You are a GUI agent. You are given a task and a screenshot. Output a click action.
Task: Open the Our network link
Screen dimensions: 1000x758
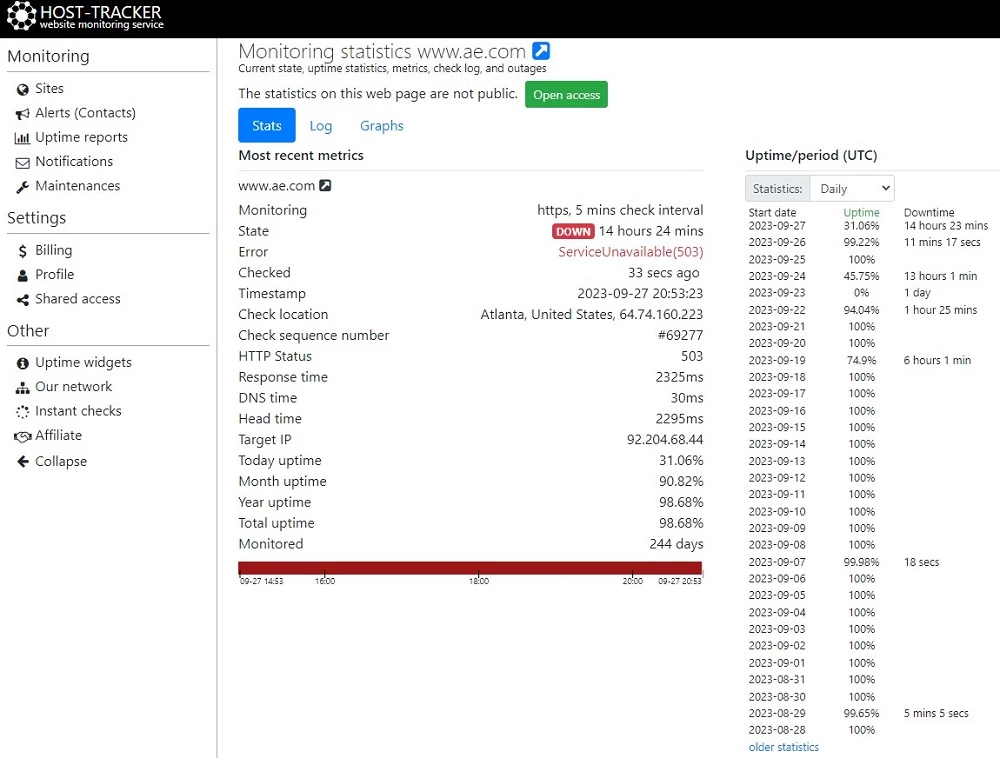73,386
